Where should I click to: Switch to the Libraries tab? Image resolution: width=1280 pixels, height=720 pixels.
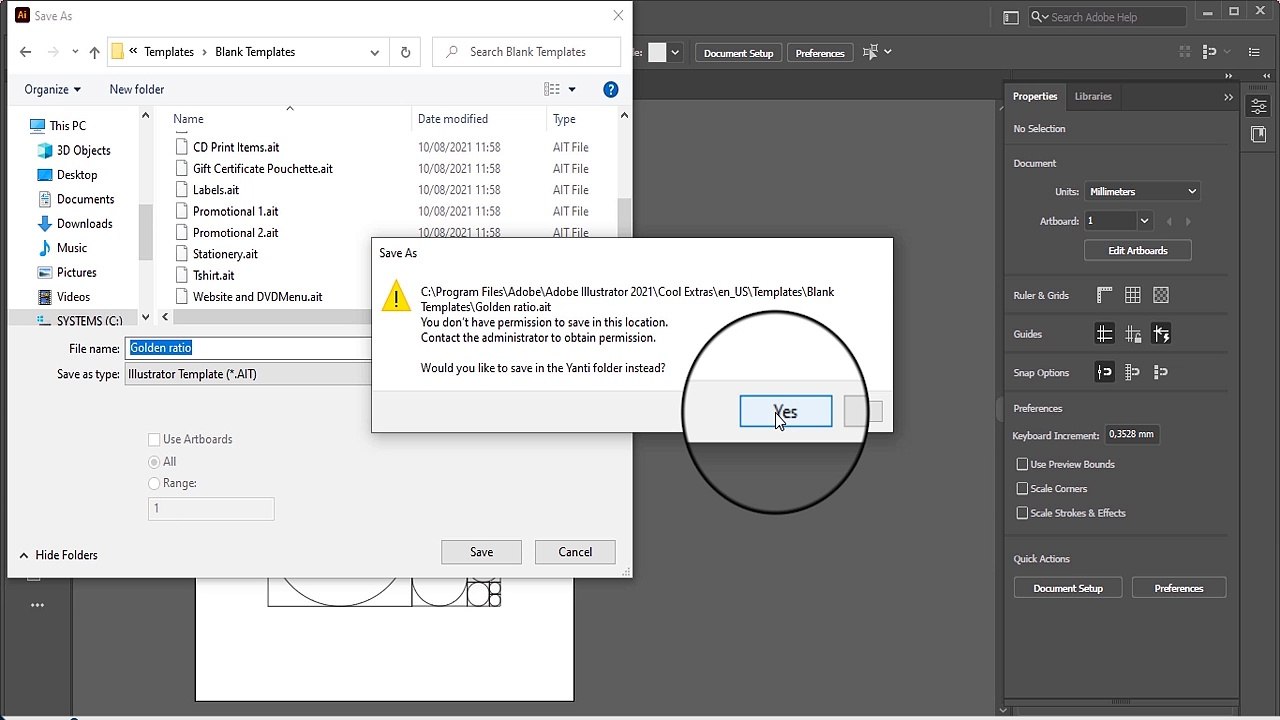1093,97
